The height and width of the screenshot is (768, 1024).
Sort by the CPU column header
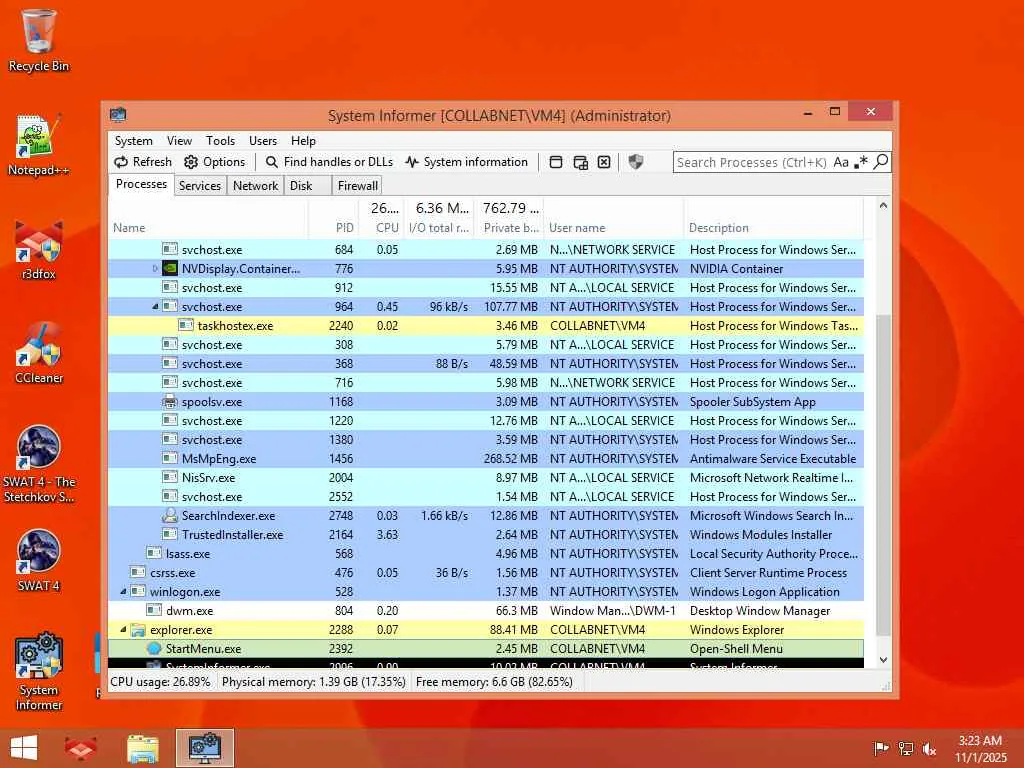pyautogui.click(x=381, y=228)
